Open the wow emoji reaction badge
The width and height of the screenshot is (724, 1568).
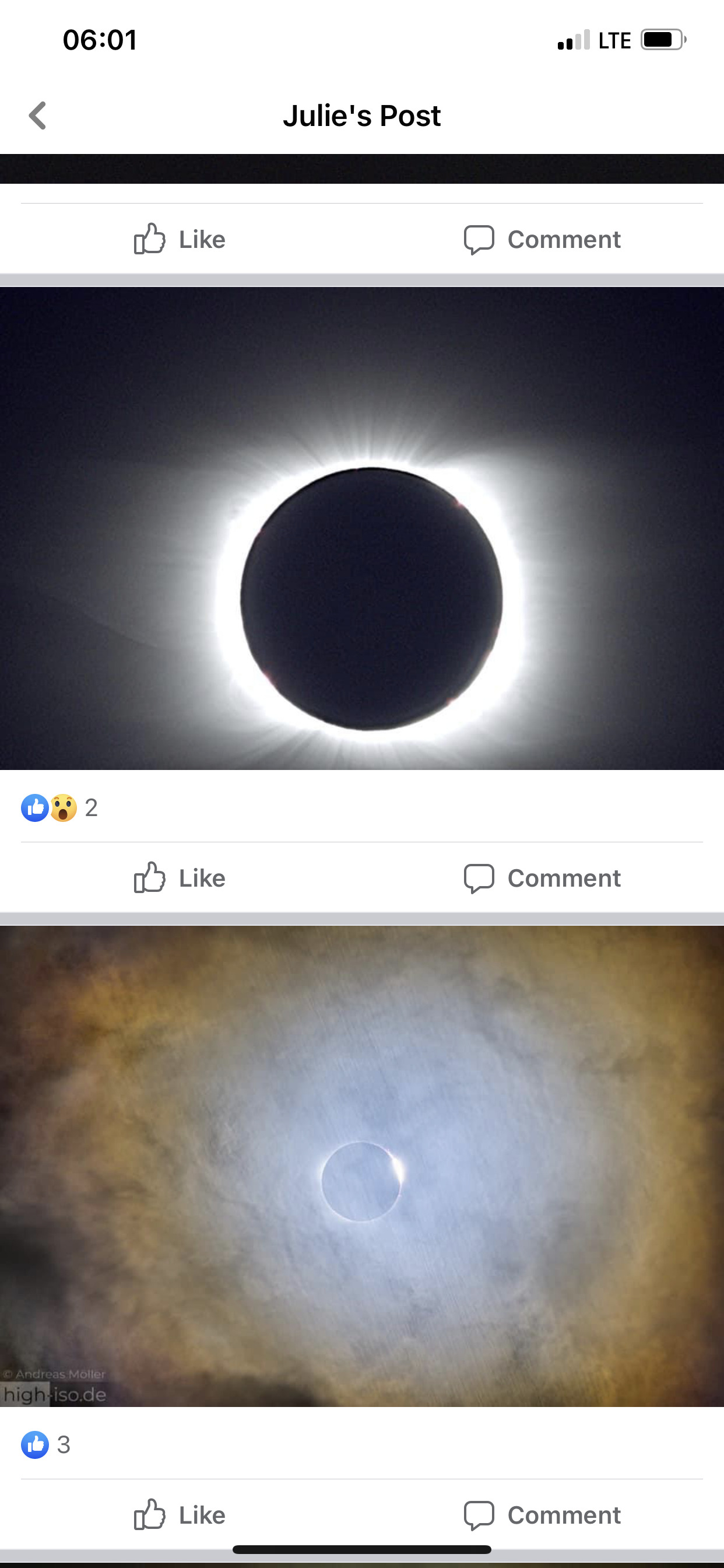pyautogui.click(x=64, y=808)
